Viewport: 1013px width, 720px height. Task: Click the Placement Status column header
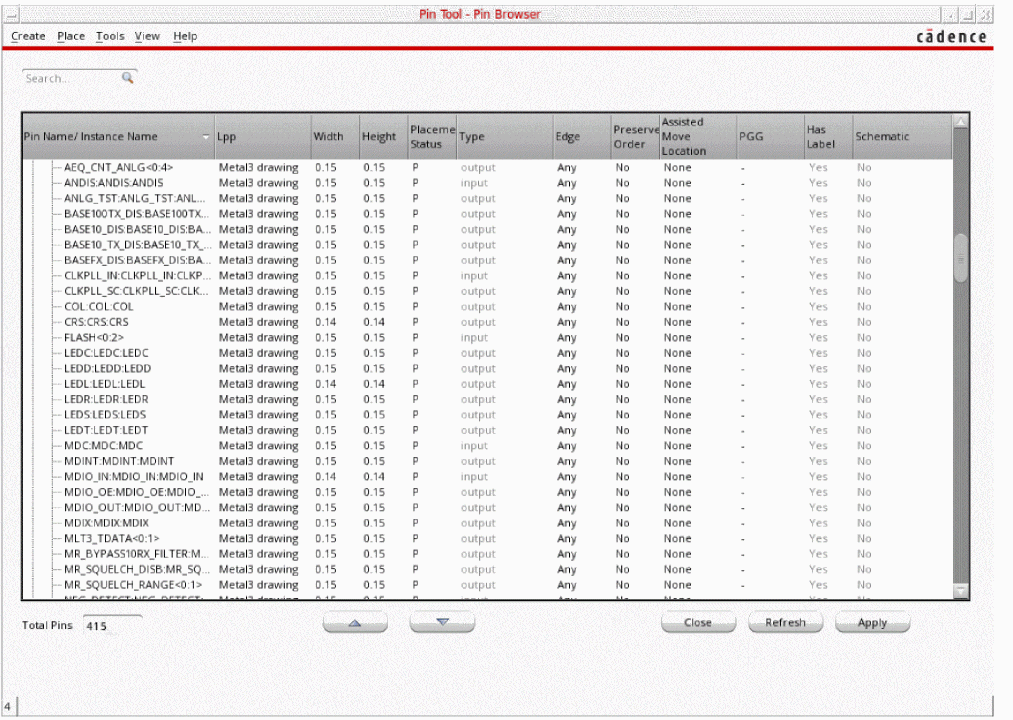[432, 136]
